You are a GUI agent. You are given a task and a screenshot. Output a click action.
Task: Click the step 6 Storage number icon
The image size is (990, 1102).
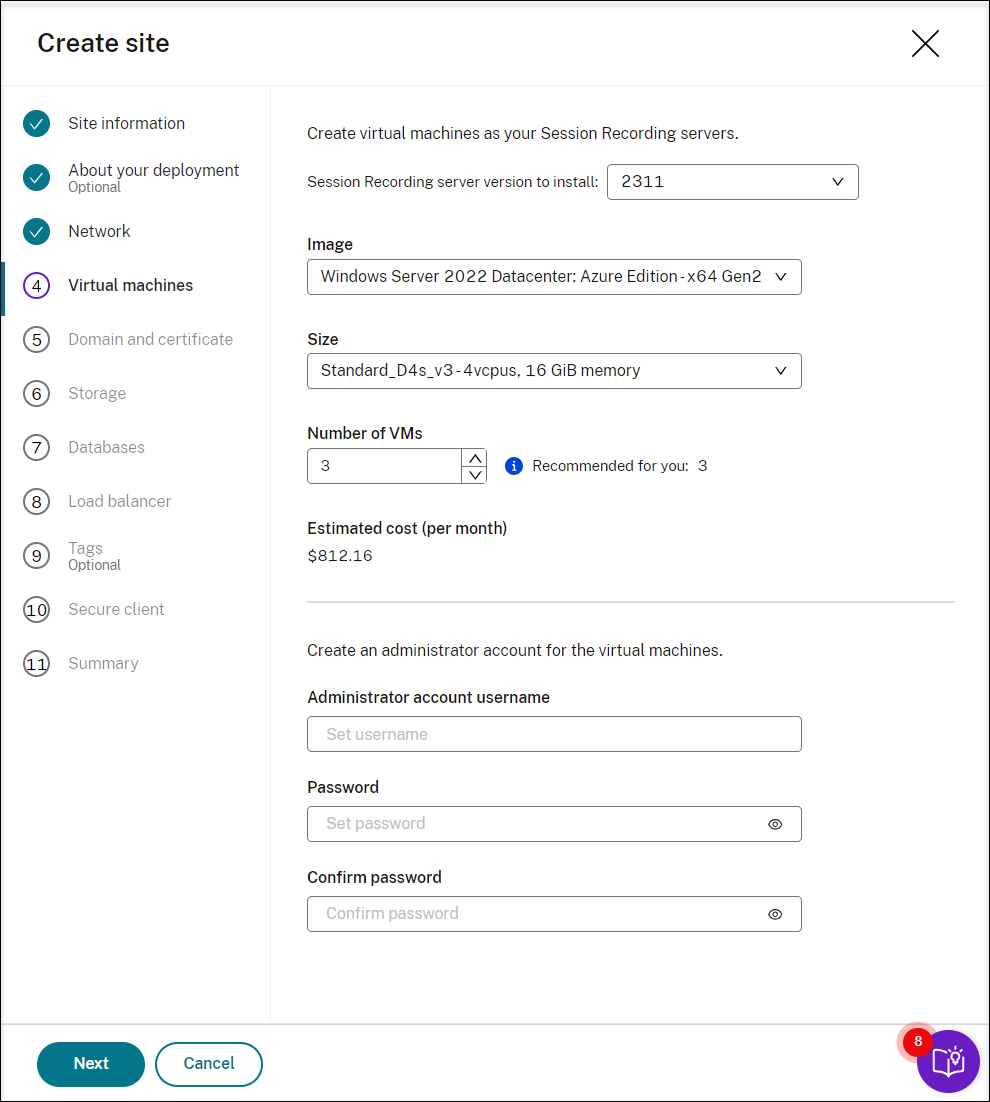(36, 394)
